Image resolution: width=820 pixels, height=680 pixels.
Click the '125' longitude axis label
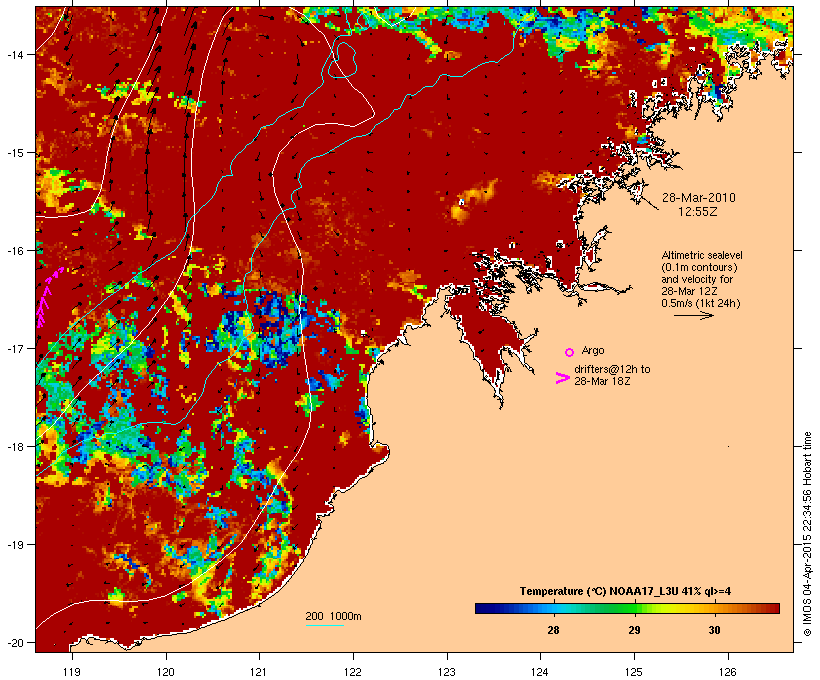coord(634,672)
